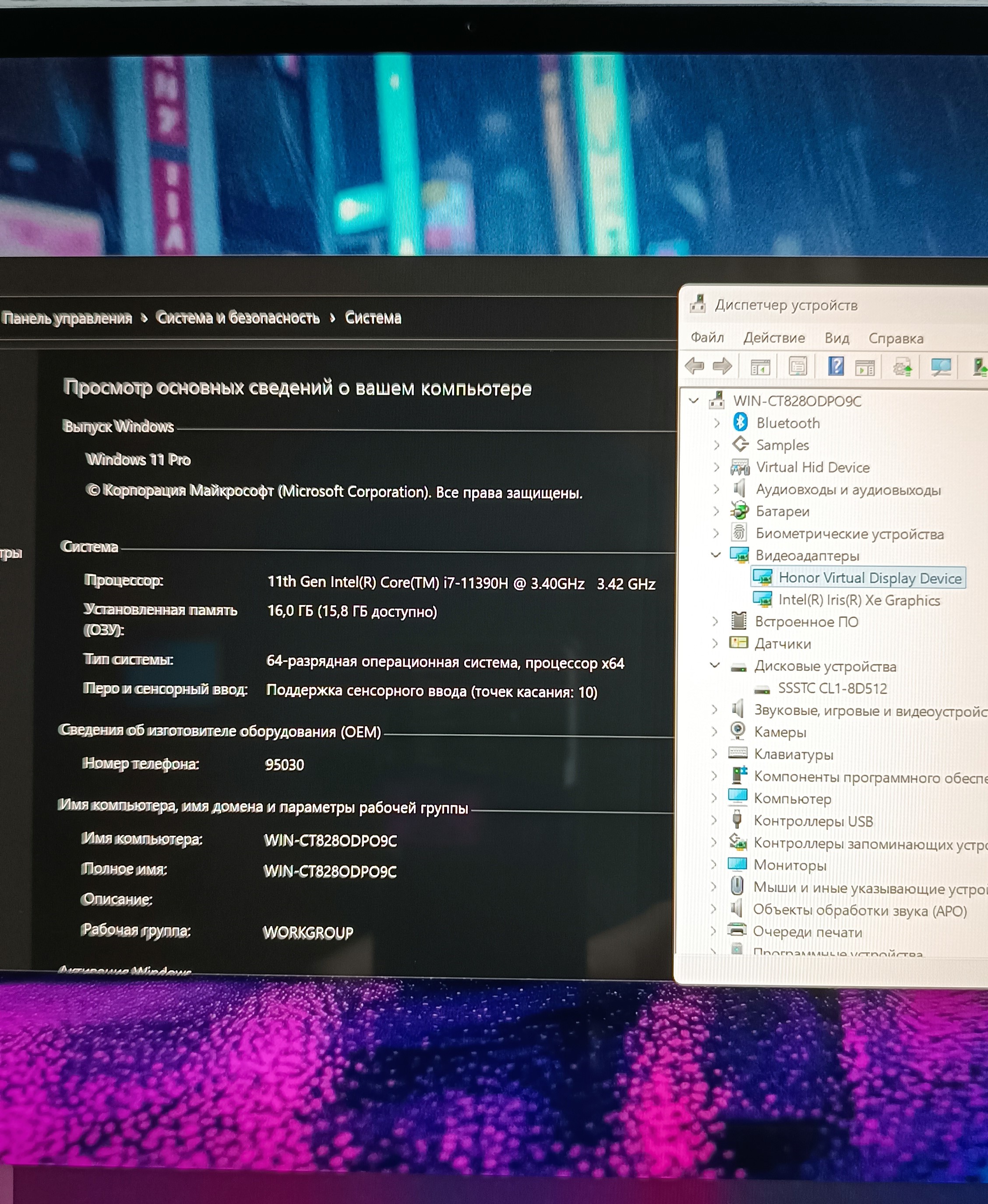Open the Файл menu
The height and width of the screenshot is (1204, 988).
click(707, 338)
